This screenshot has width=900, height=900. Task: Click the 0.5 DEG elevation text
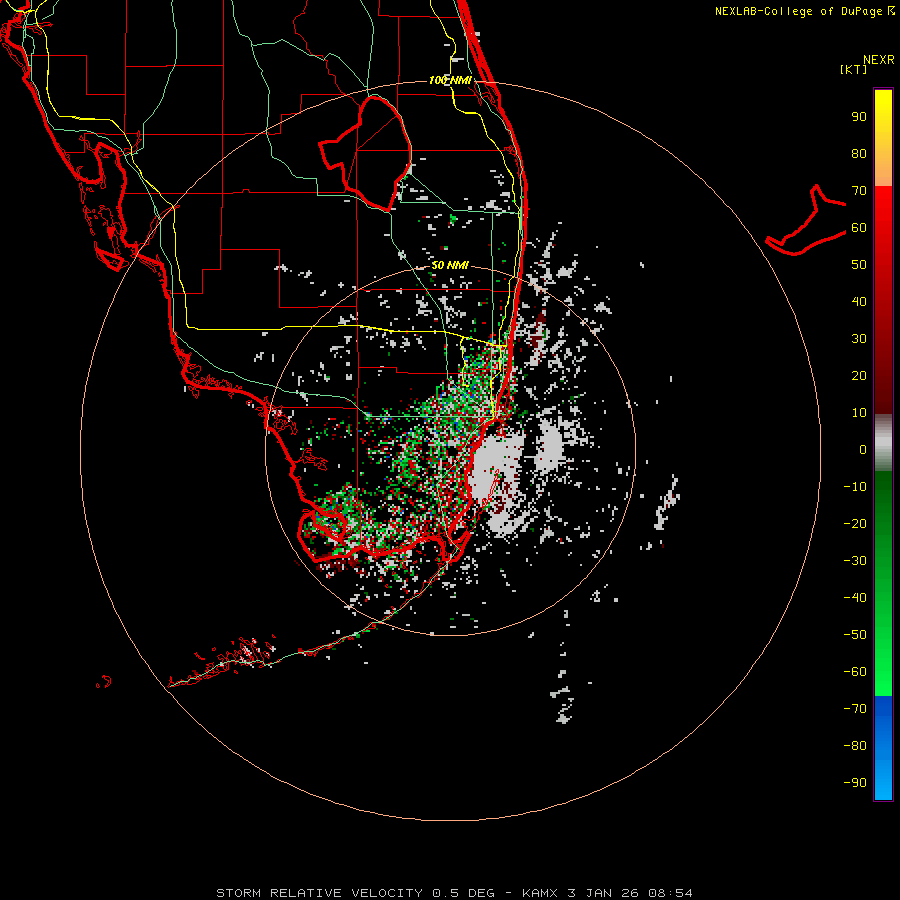(x=463, y=893)
